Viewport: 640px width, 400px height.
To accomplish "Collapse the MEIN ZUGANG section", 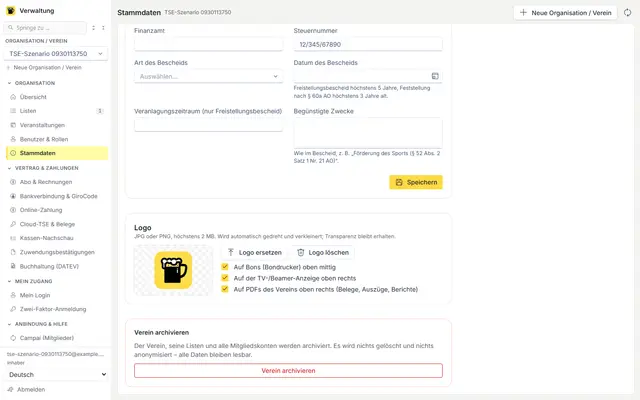I will [x=30, y=281].
